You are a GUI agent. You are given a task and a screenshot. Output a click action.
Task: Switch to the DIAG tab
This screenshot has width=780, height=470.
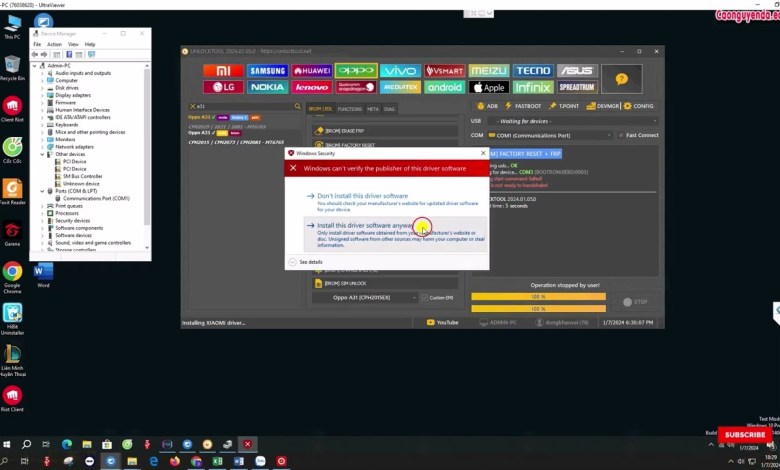(x=389, y=109)
